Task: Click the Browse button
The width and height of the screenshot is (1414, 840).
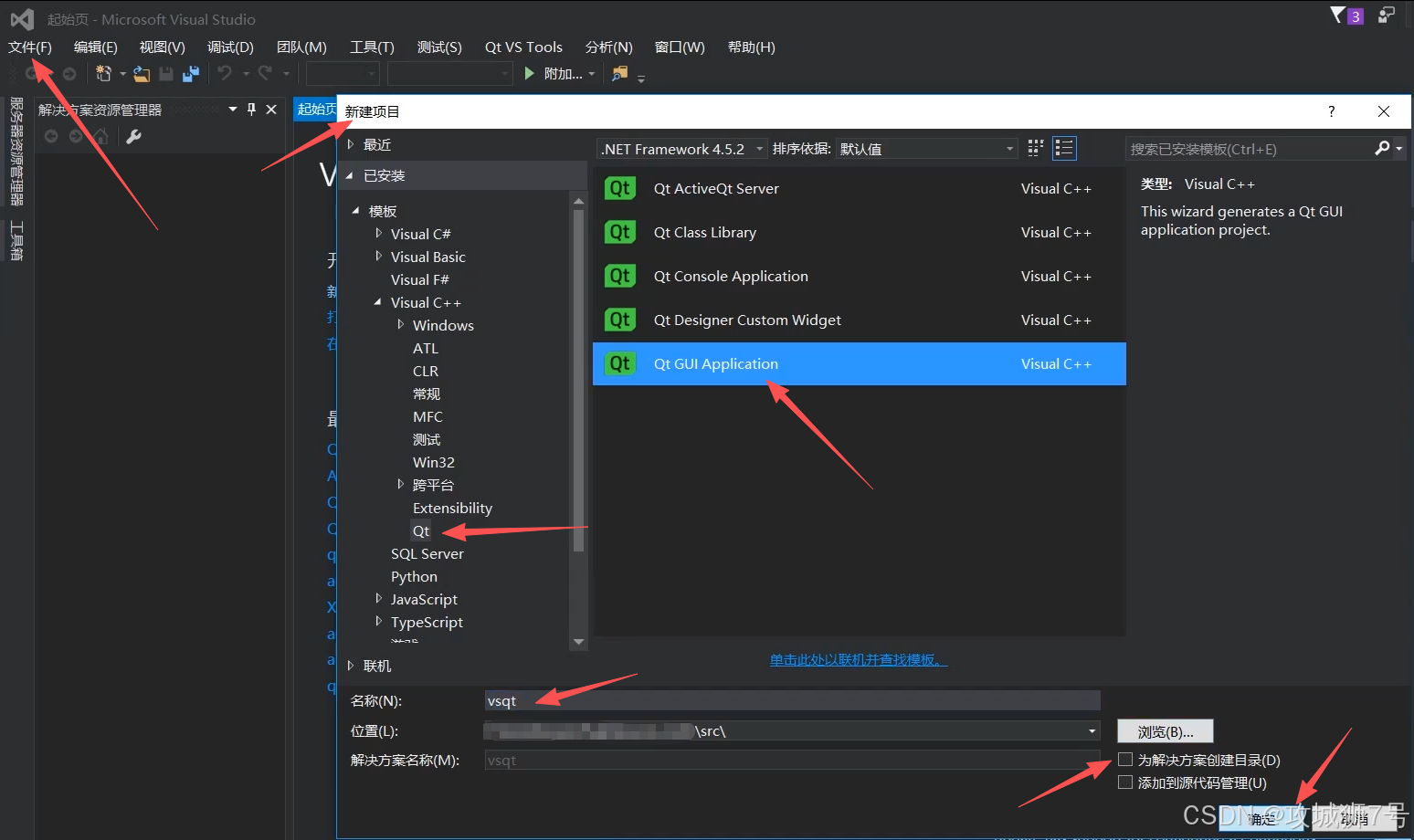Action: (x=1166, y=731)
